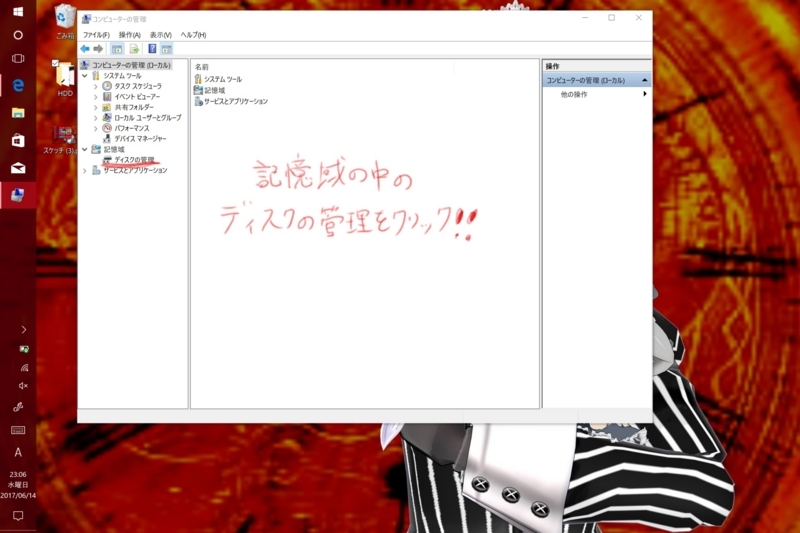Viewport: 800px width, 533px height.
Task: Open File Explorer from the taskbar
Action: (18, 113)
